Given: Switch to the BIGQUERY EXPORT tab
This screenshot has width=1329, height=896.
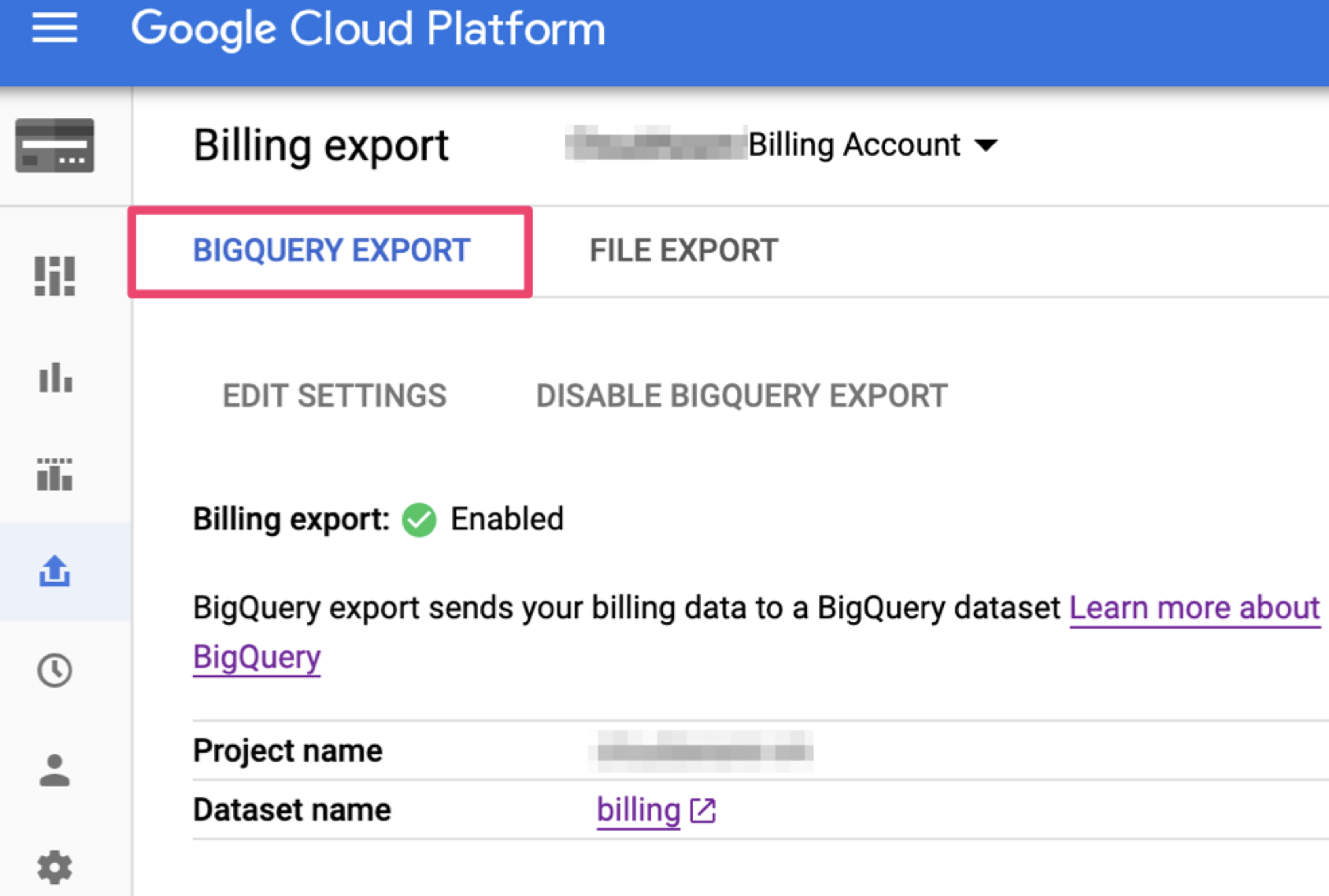Looking at the screenshot, I should tap(331, 251).
